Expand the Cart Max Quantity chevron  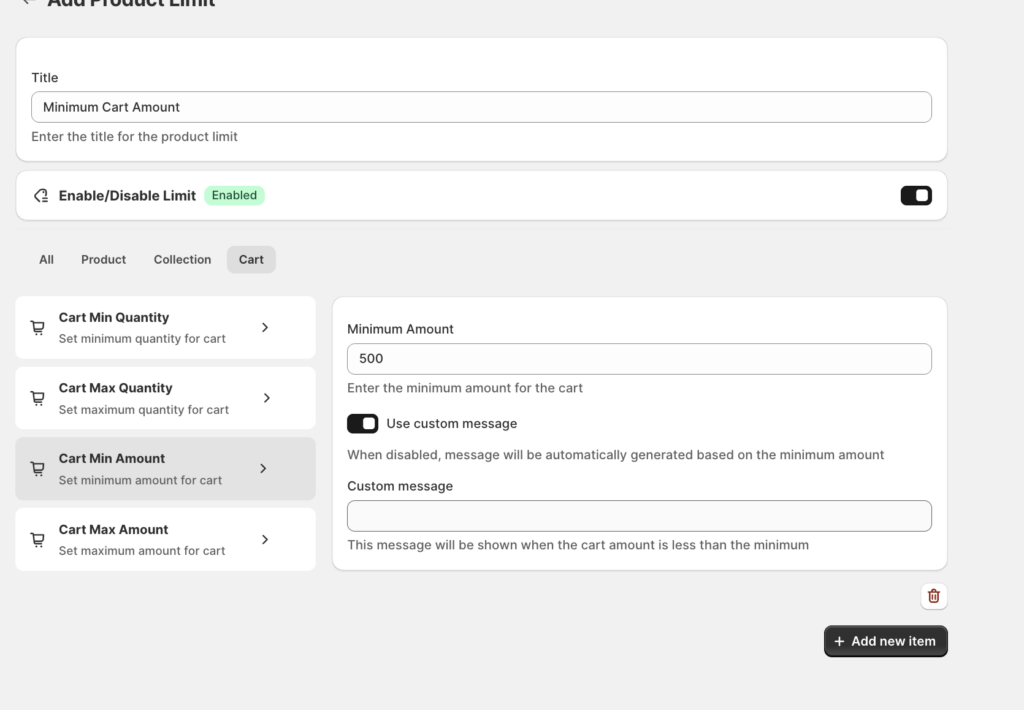[266, 398]
